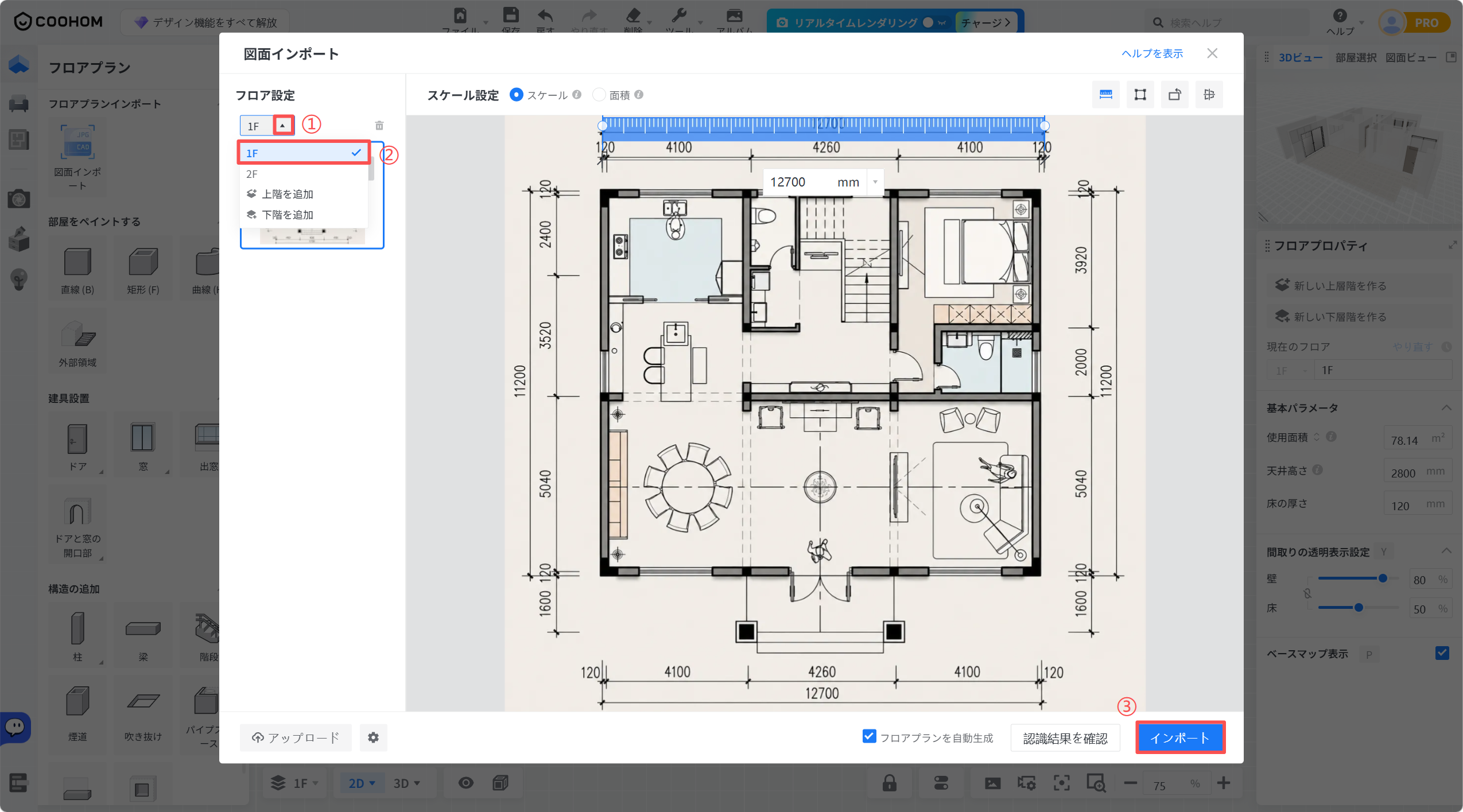The width and height of the screenshot is (1463, 812).
Task: Click the camera icon in left sidebar
Action: [18, 199]
